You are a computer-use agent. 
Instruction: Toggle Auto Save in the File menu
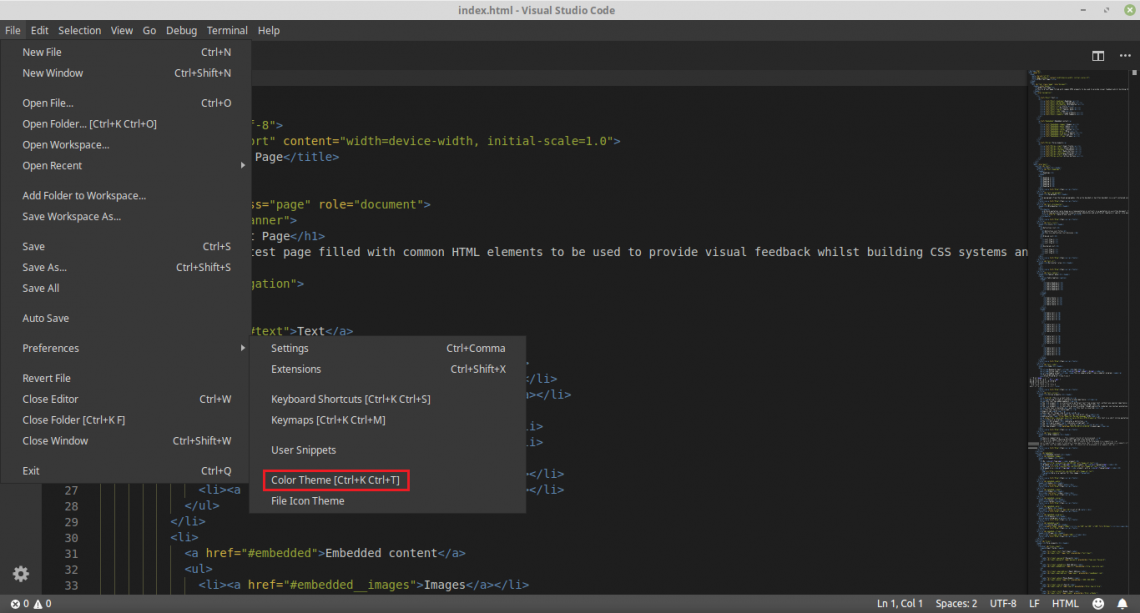pos(46,318)
